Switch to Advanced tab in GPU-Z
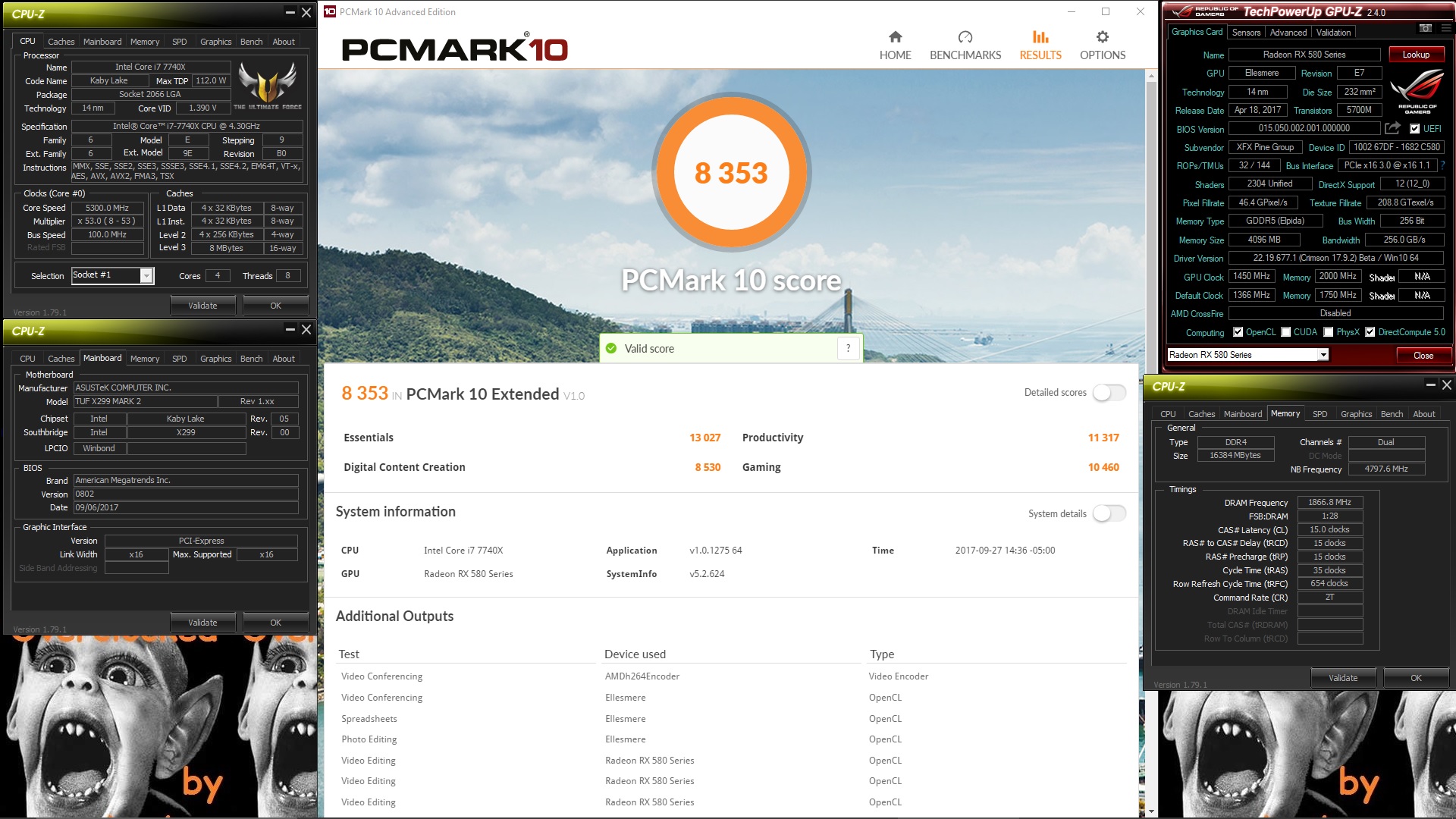The height and width of the screenshot is (819, 1456). point(1288,33)
